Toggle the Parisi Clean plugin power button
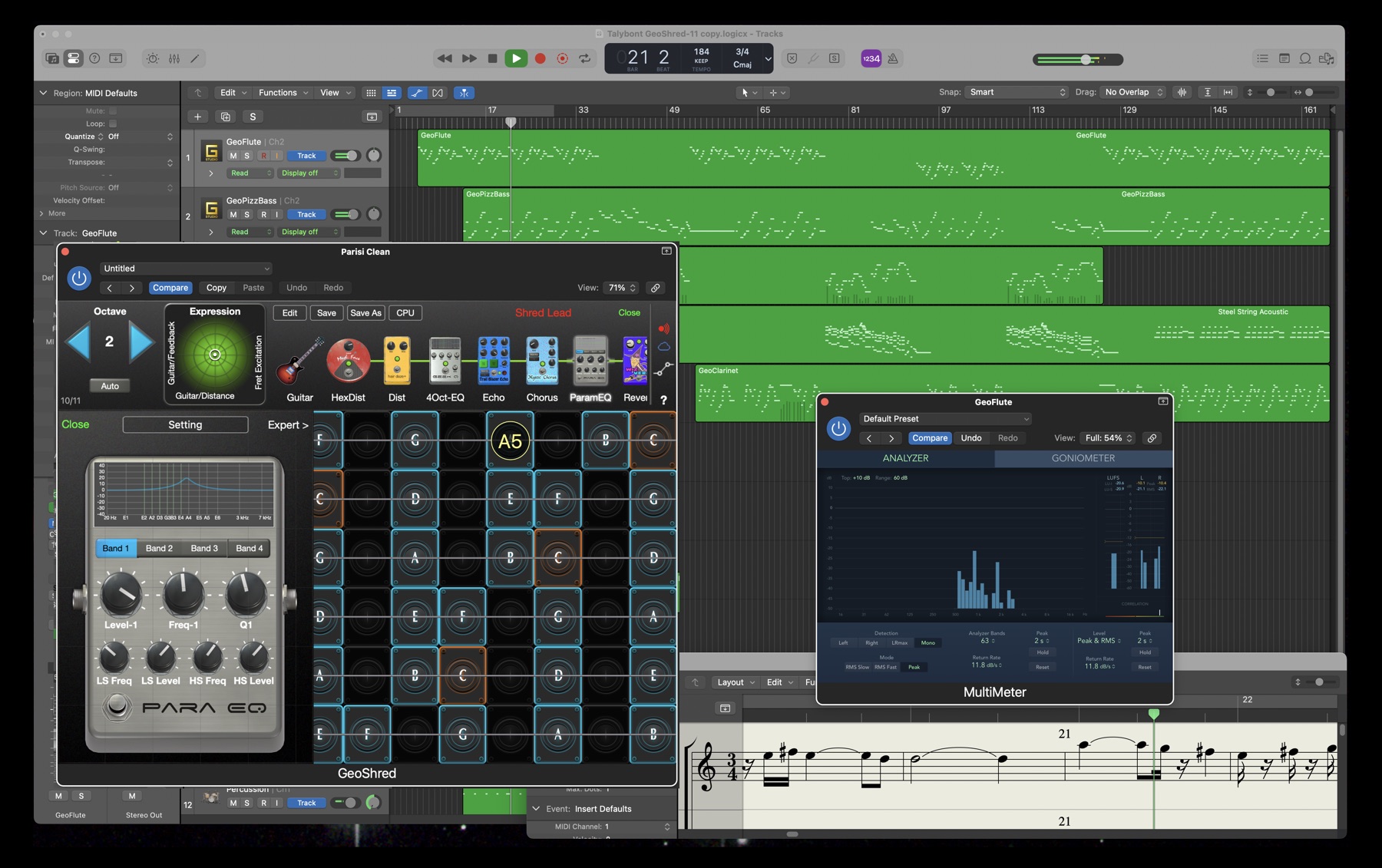Screen dimensions: 1382x868 click(x=79, y=278)
